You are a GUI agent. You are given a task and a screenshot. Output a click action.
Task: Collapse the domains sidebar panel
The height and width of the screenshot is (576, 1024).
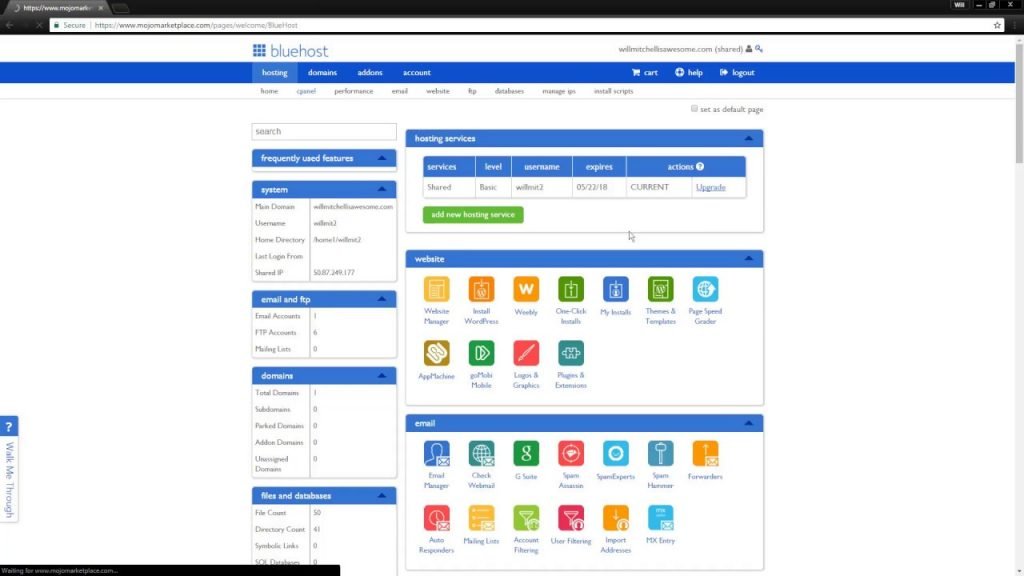coord(382,376)
